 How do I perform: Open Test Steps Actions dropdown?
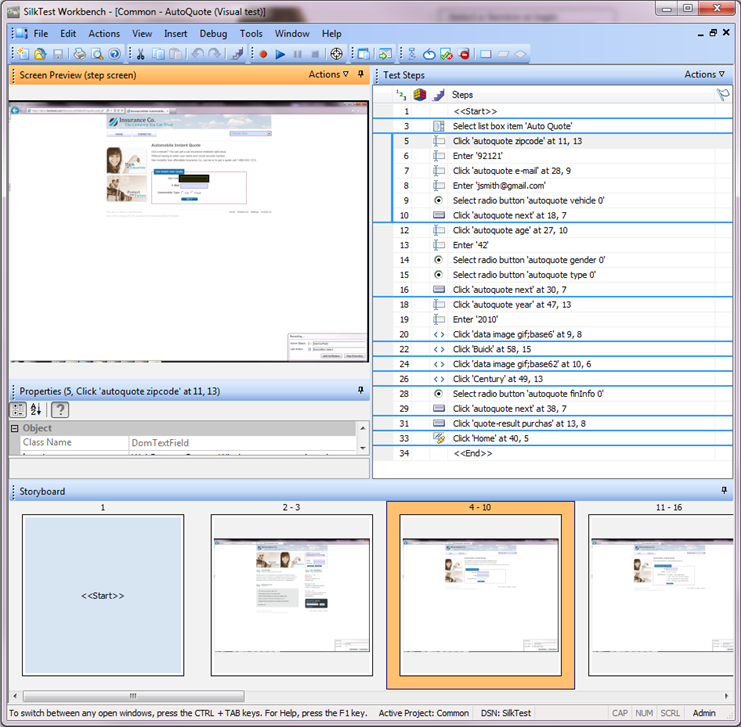(705, 74)
